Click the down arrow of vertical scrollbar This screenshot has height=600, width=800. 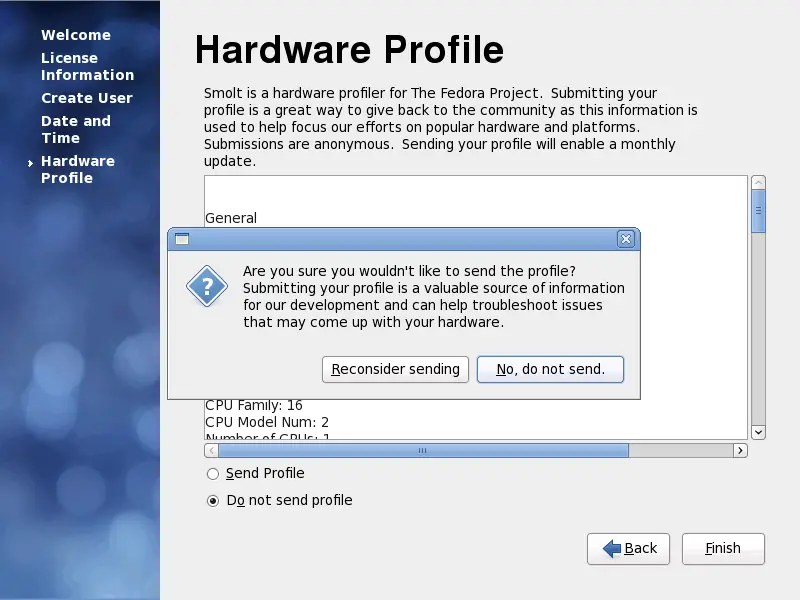click(x=758, y=432)
